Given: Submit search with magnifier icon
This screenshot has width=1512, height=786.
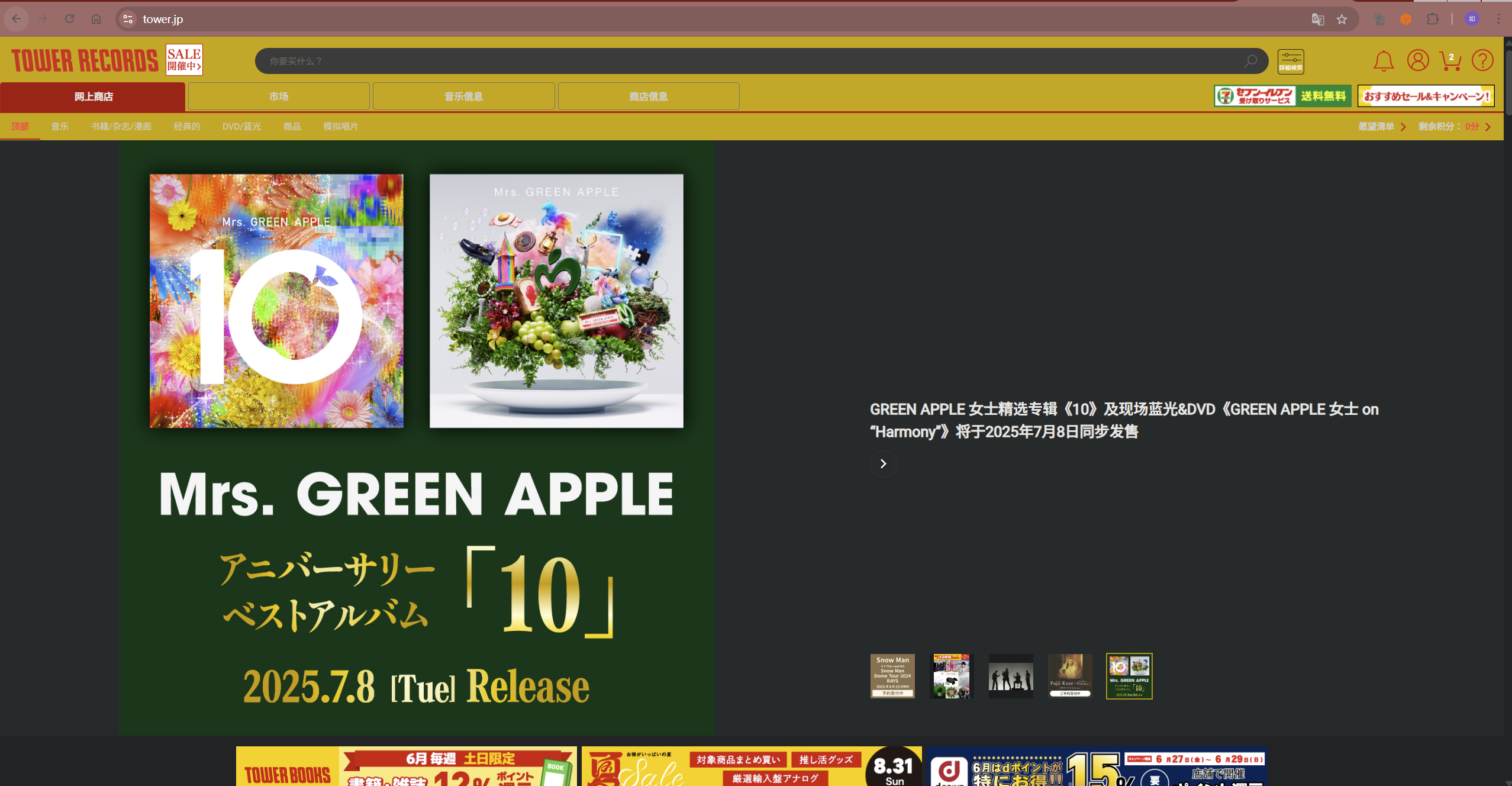Looking at the screenshot, I should pos(1250,61).
